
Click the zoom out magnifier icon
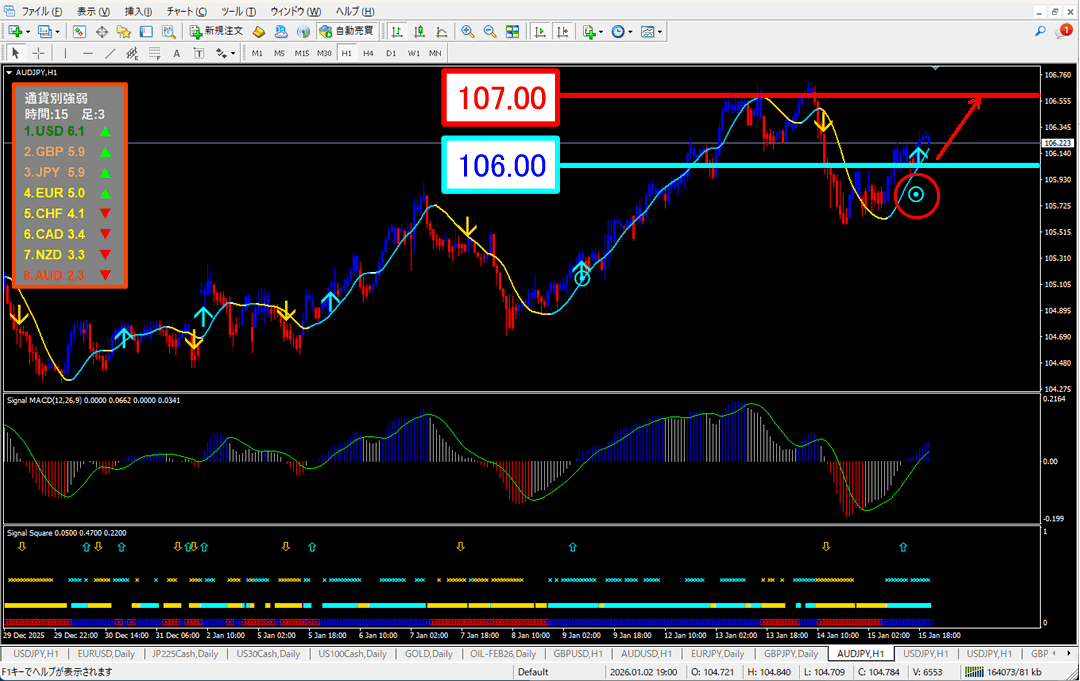pos(490,31)
